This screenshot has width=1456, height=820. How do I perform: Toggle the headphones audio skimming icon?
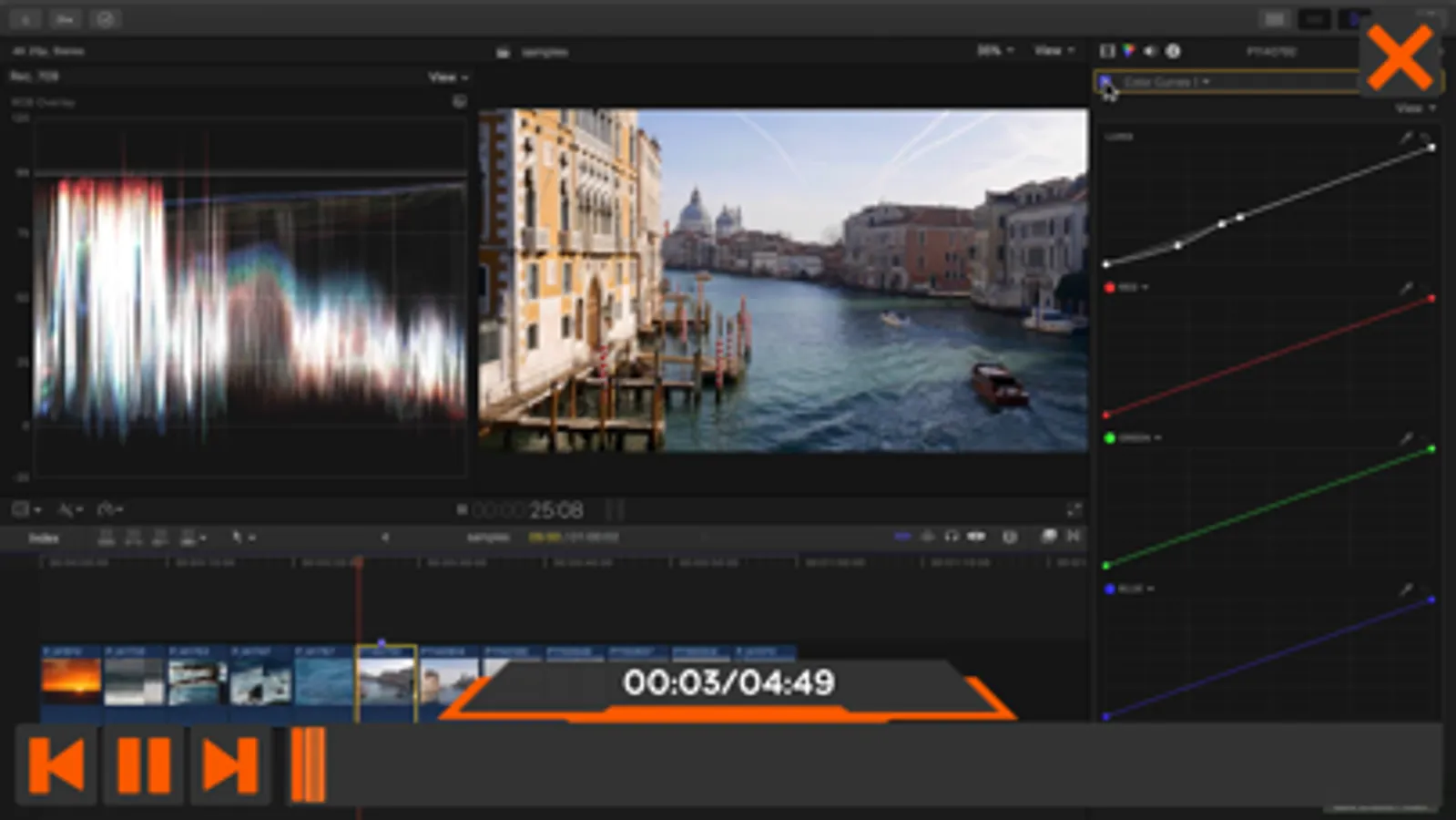[x=952, y=537]
